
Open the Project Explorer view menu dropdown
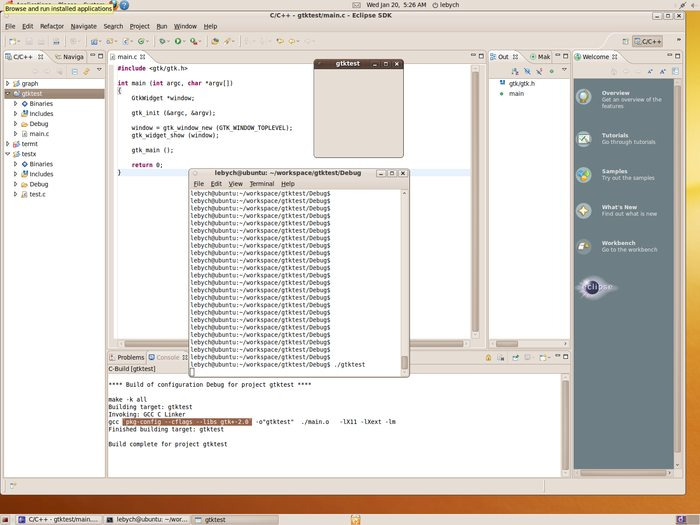[x=99, y=70]
